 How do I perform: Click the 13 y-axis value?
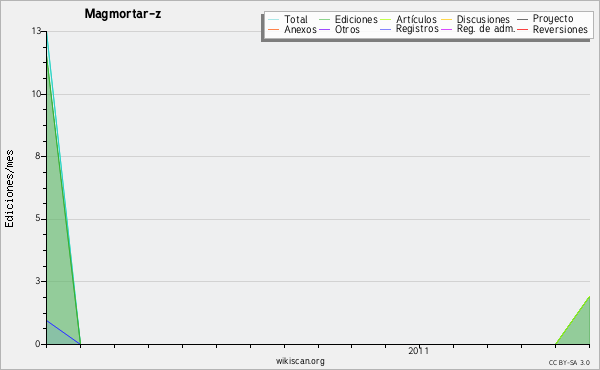(36, 31)
